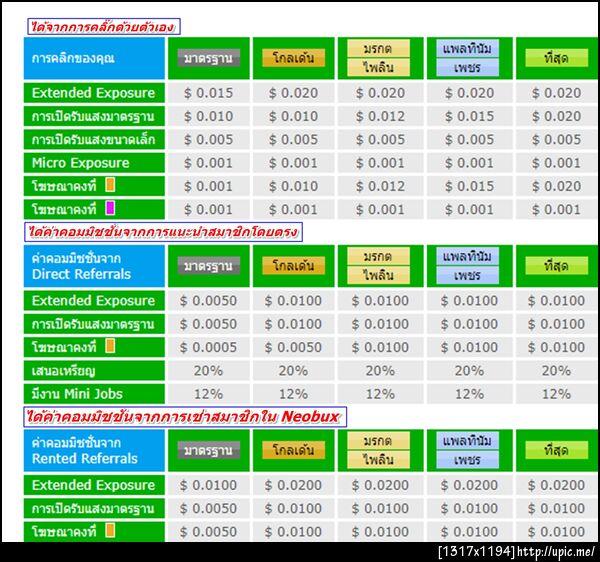Click $ 0.001 in Micro Exposure row โกลเด้น column

click(293, 163)
